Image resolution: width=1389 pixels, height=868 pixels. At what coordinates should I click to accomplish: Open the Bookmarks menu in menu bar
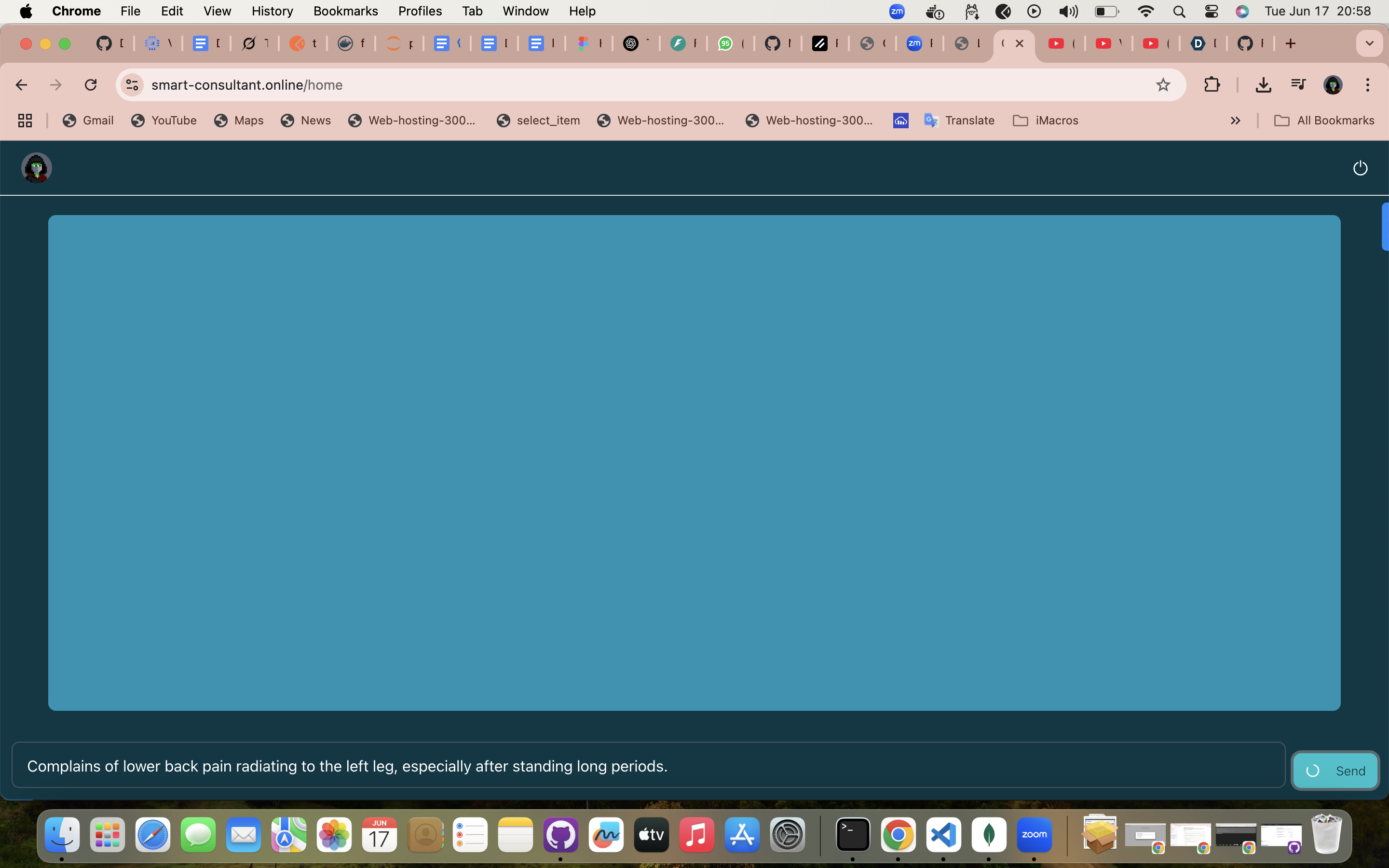tap(345, 12)
